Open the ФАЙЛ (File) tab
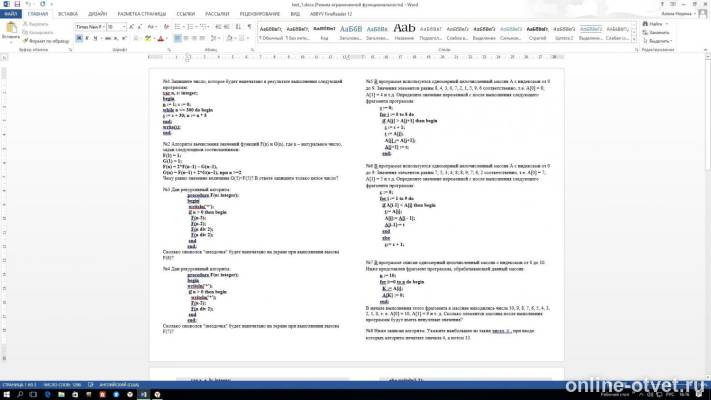Viewport: 711px width, 400px height. point(10,14)
